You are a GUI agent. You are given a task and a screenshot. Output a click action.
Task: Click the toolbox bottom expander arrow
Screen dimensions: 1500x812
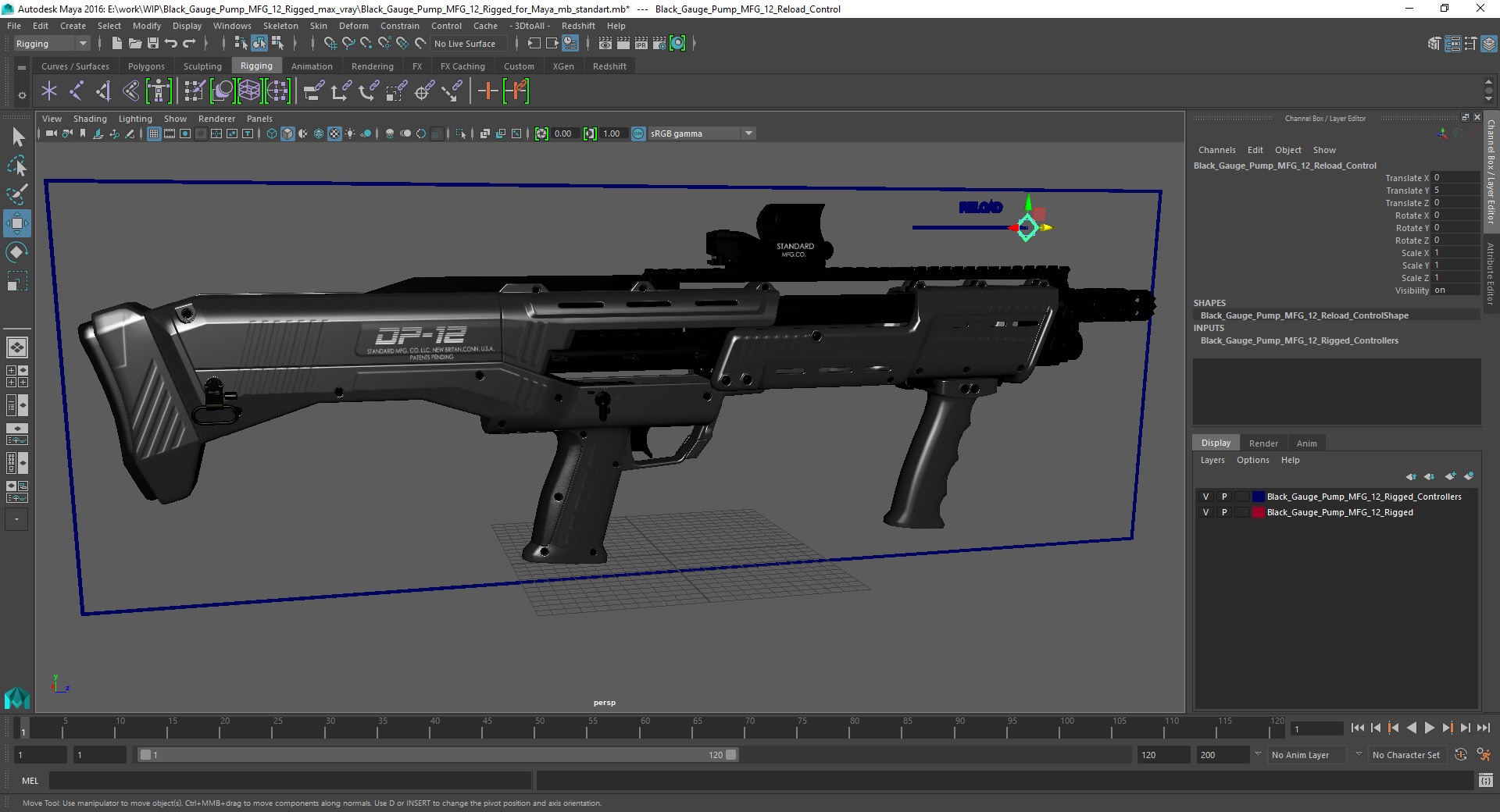pos(16,519)
